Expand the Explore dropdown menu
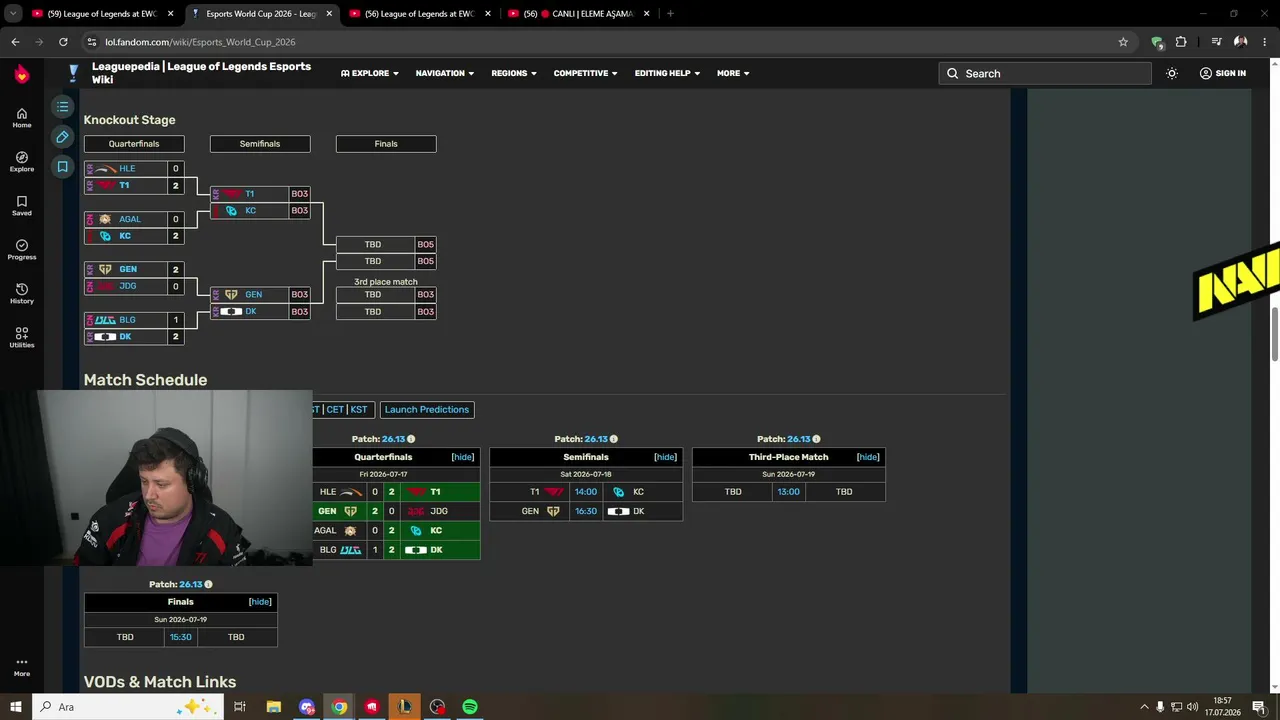 click(x=370, y=73)
